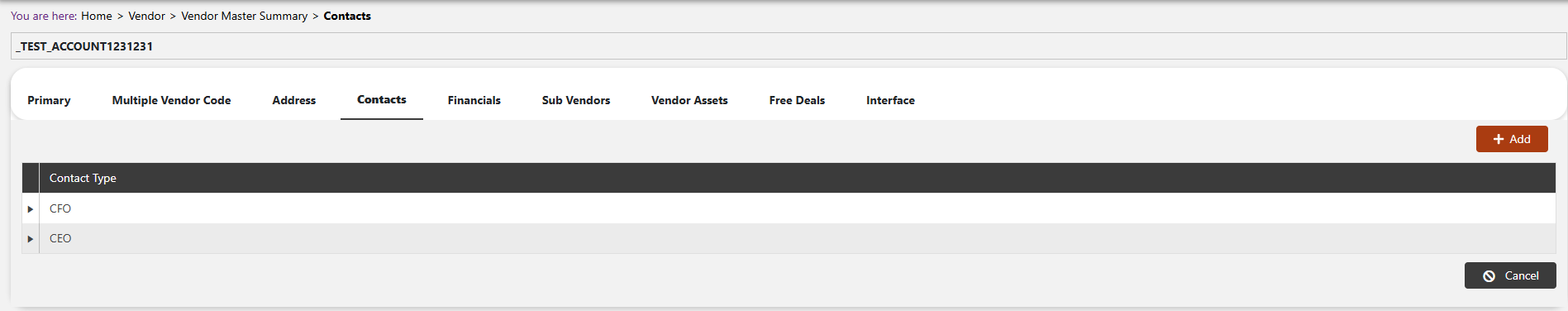Click the _TEST_ACCOUNT1231231 name field
Viewport: 1568px width, 311px height.
click(789, 46)
